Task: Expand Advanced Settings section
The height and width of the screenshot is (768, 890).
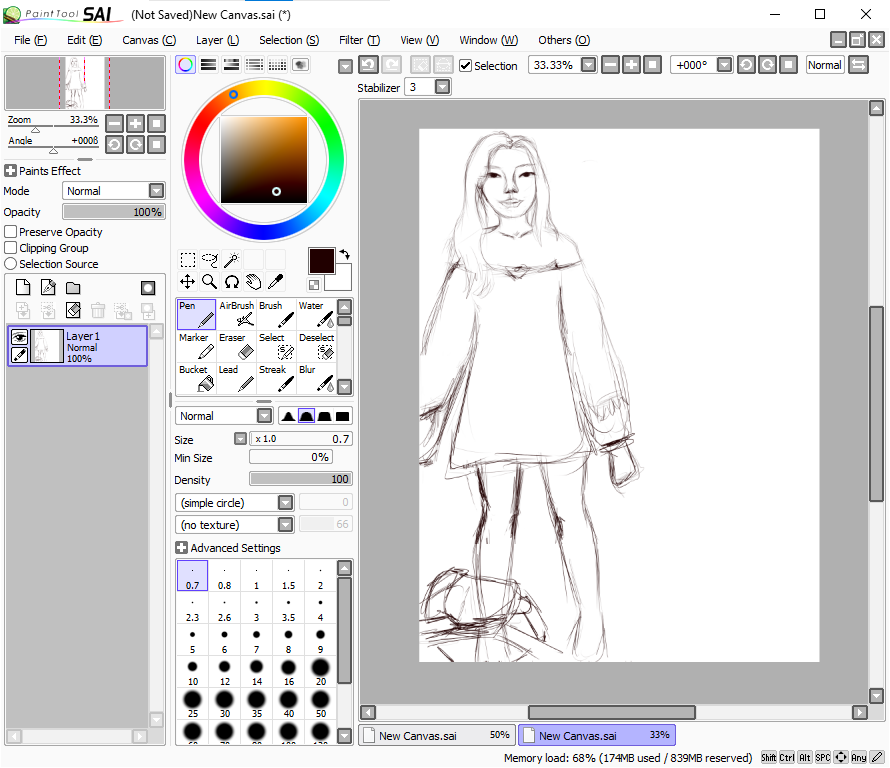Action: coord(181,548)
